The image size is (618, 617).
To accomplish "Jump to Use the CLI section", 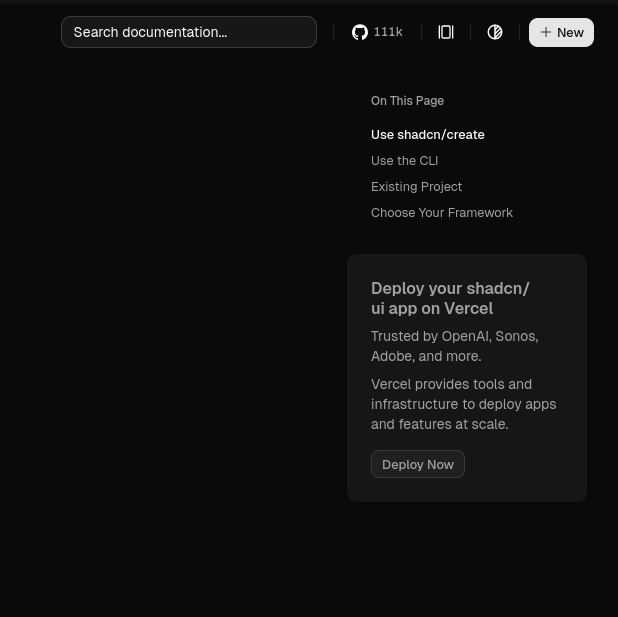I will click(404, 161).
